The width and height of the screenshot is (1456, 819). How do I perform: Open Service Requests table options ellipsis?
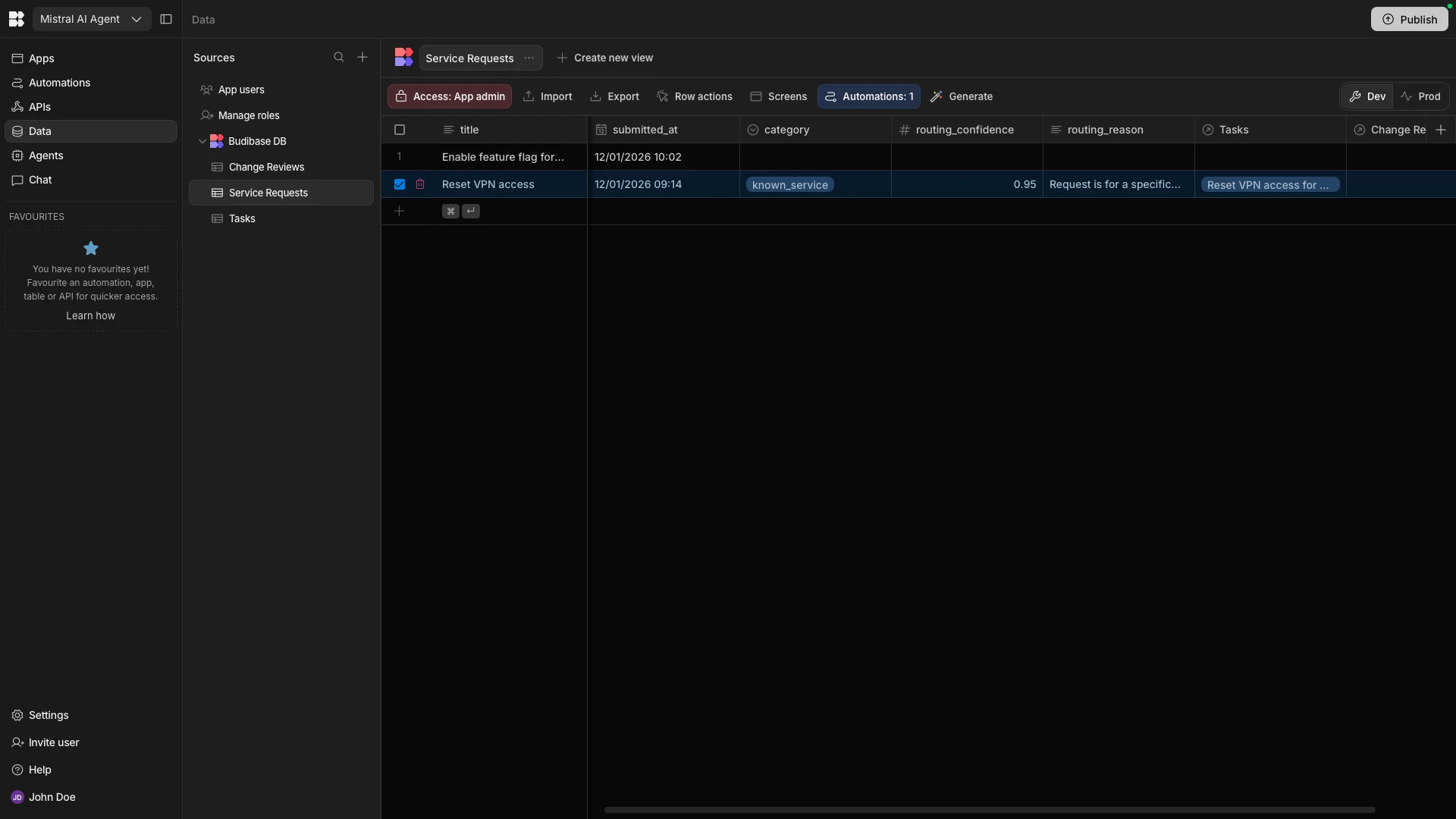coord(529,58)
